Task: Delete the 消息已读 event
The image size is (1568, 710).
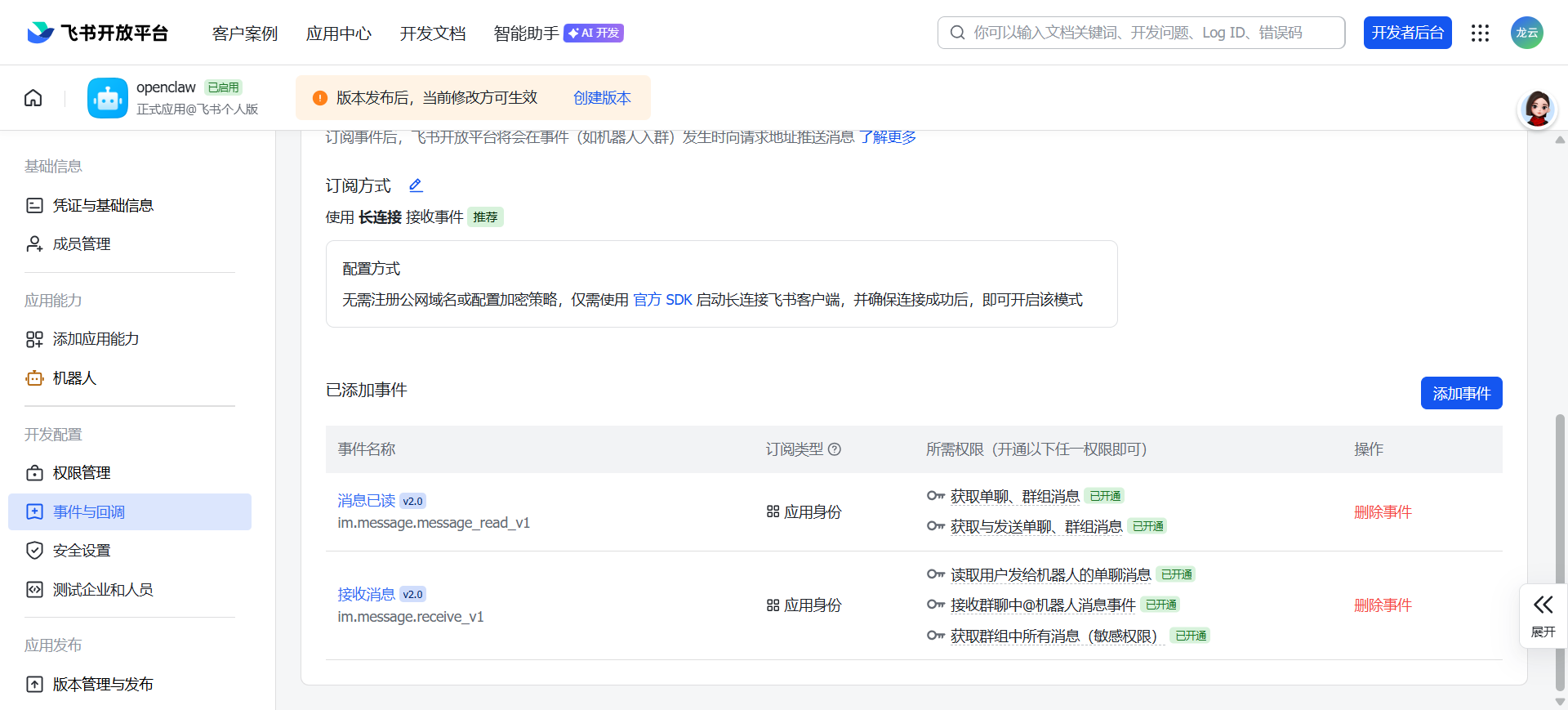Action: point(1383,512)
